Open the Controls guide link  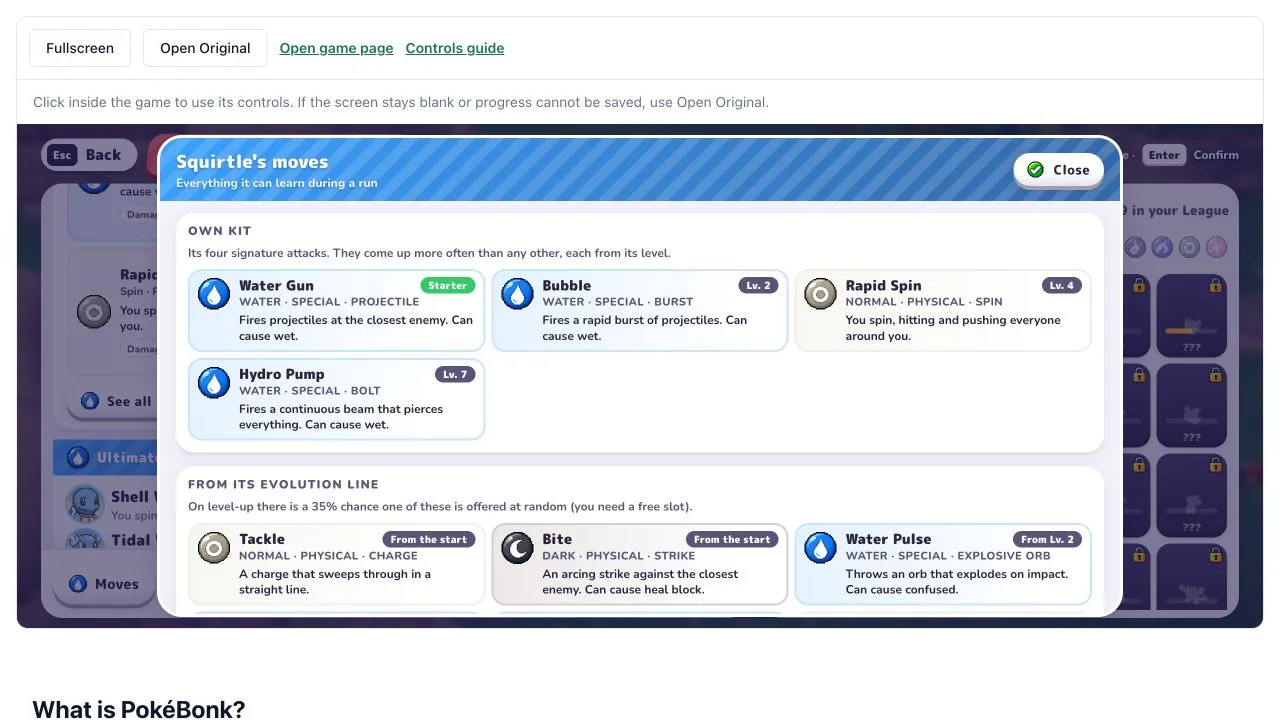click(455, 48)
